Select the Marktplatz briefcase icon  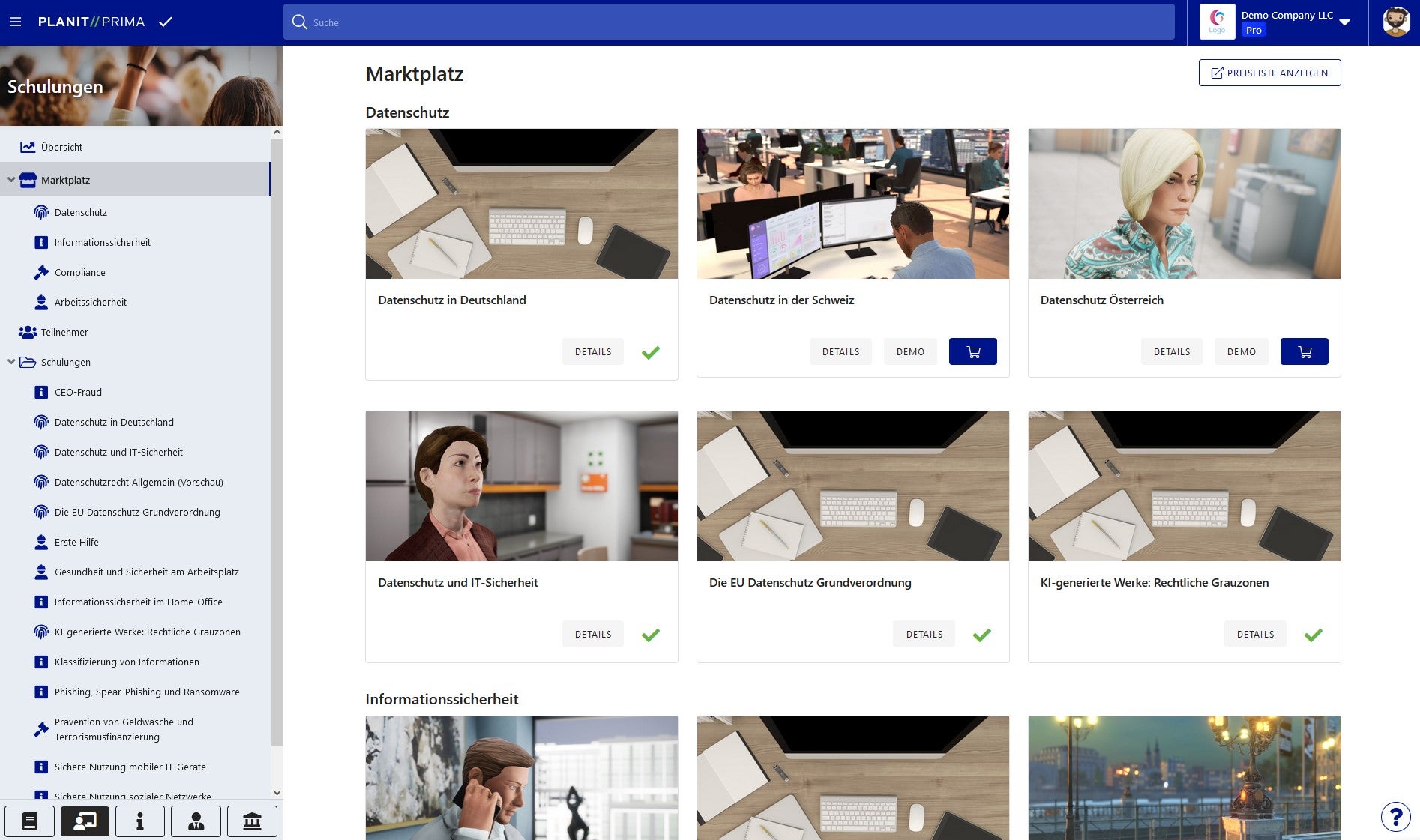(x=28, y=180)
